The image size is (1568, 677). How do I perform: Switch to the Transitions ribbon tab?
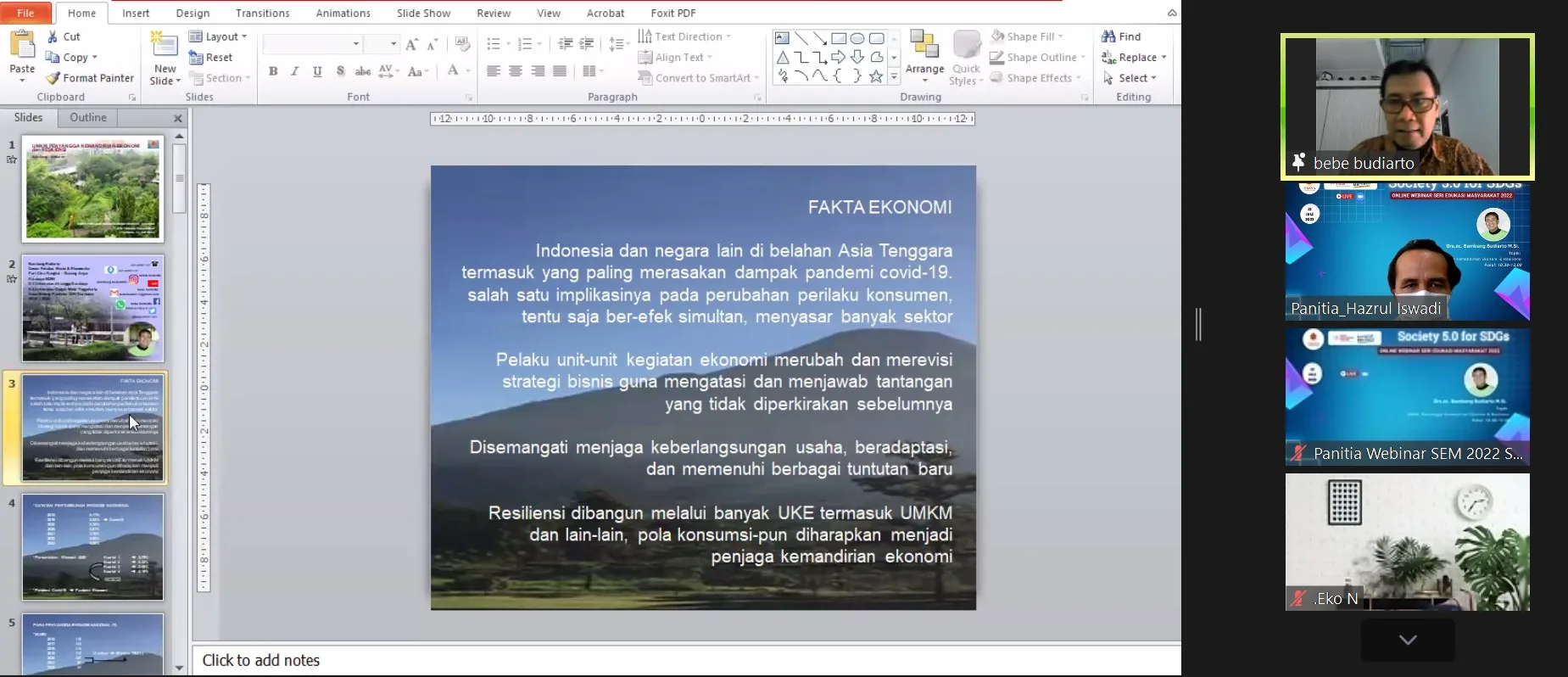click(262, 13)
